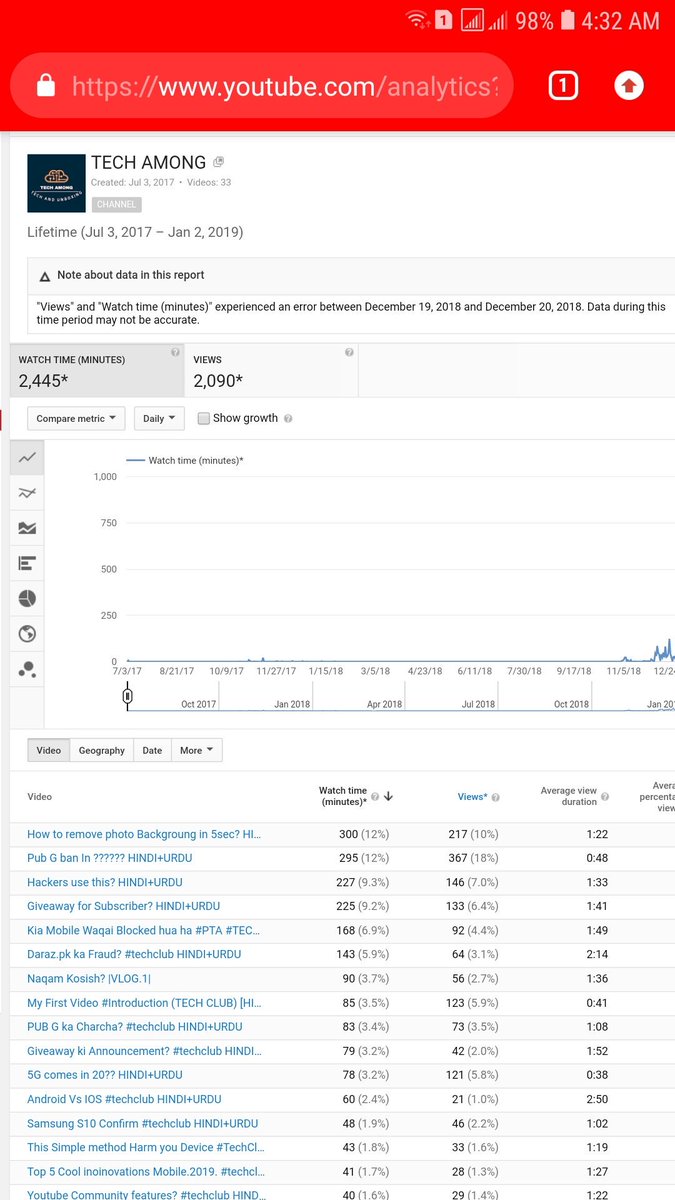Open video Samsung S10 Confirm

pos(143,1123)
